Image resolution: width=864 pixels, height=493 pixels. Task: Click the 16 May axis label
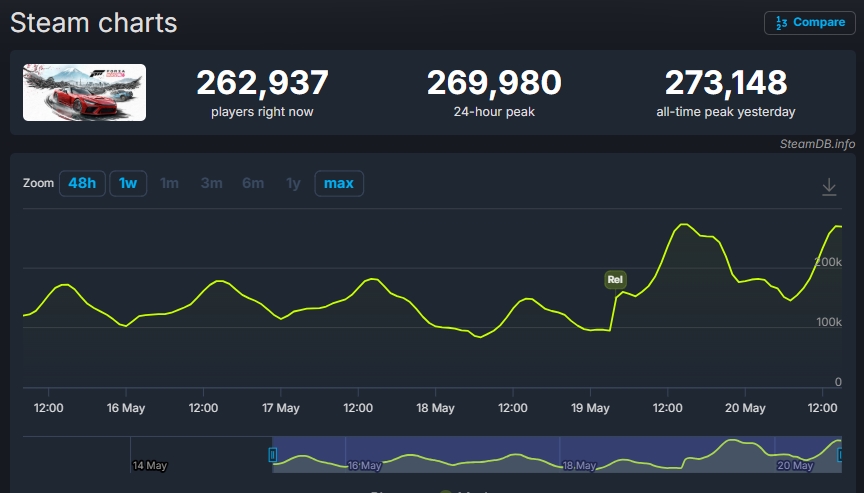point(126,408)
